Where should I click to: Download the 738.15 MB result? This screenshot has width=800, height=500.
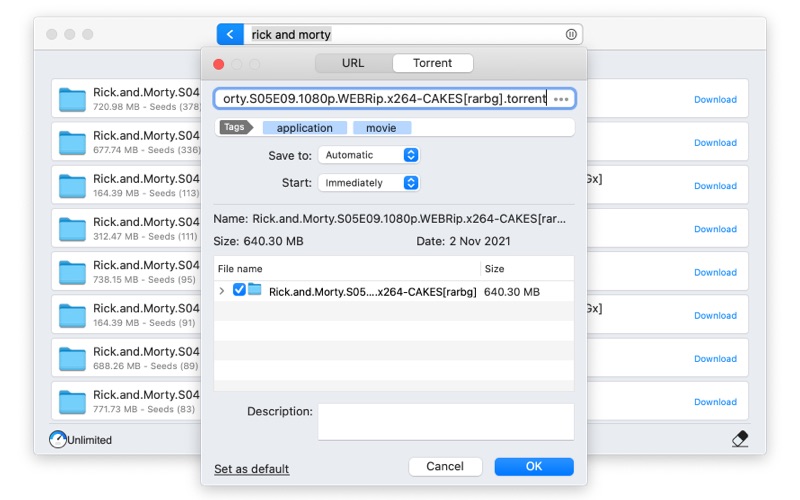coord(715,272)
